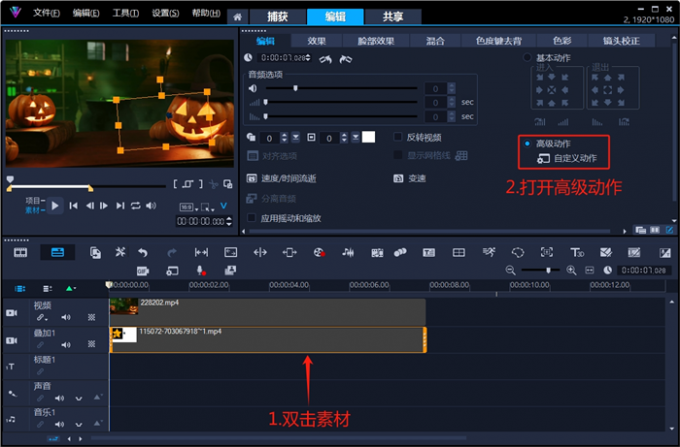The width and height of the screenshot is (680, 447).
Task: Mute the 视频 track
Action: [x=66, y=317]
